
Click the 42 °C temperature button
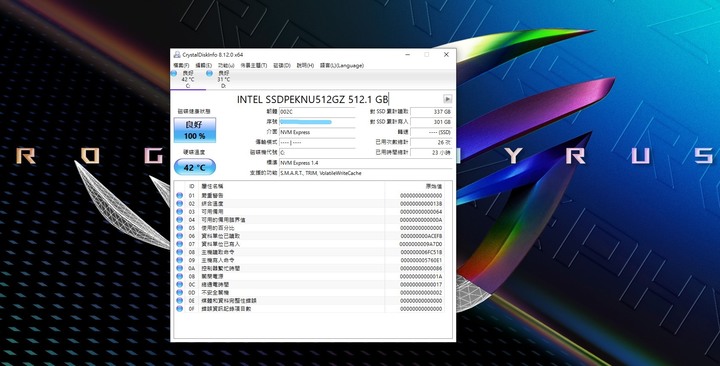coord(195,167)
